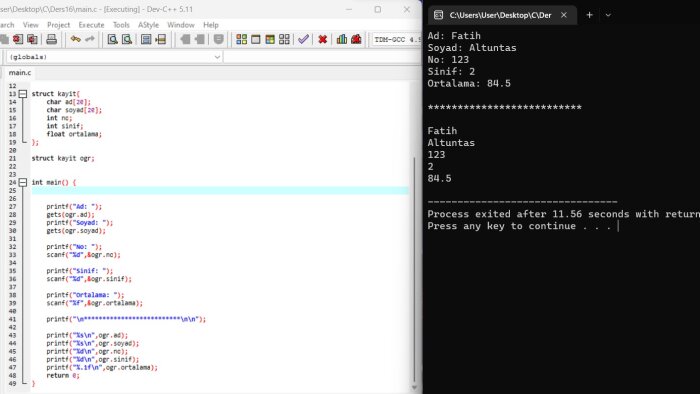Select the C:\Users\User\Desktop console tab

(502, 15)
